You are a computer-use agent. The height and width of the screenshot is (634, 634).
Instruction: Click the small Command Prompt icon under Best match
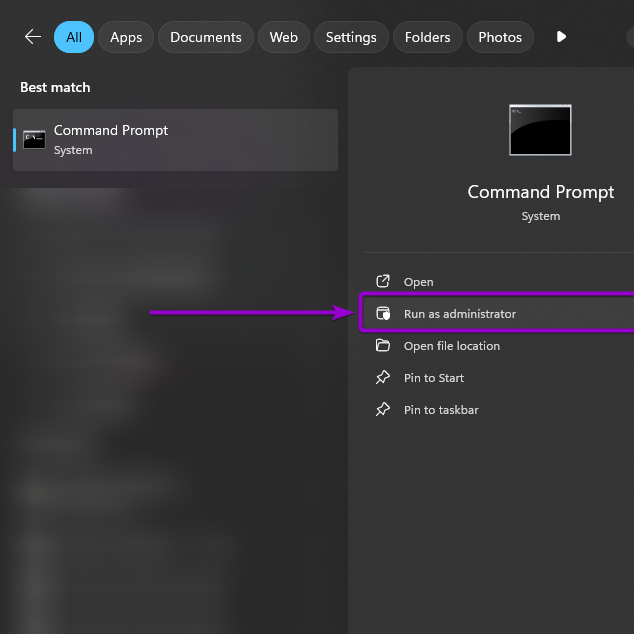click(34, 140)
